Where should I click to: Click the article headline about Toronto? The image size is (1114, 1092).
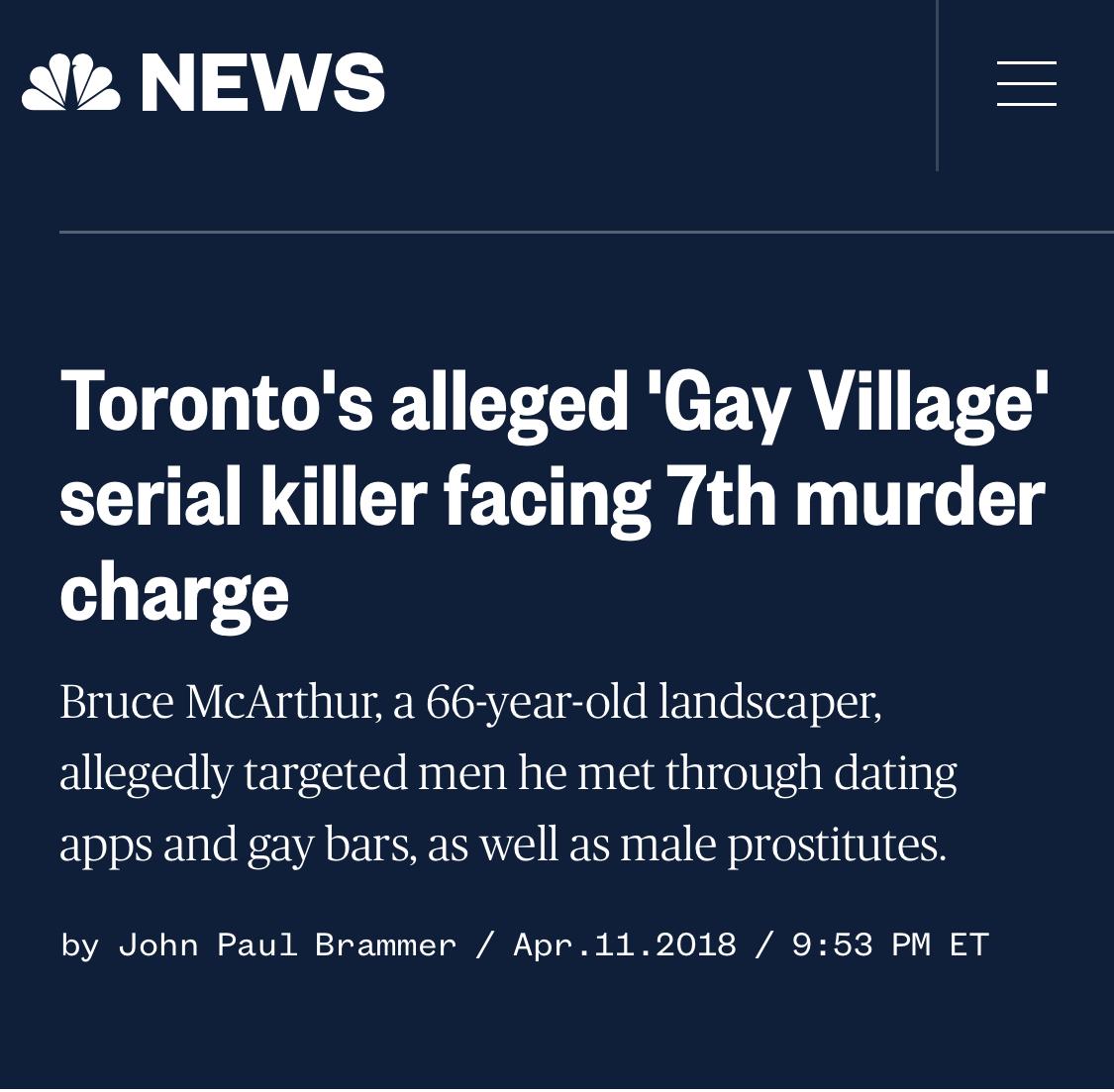point(555,497)
